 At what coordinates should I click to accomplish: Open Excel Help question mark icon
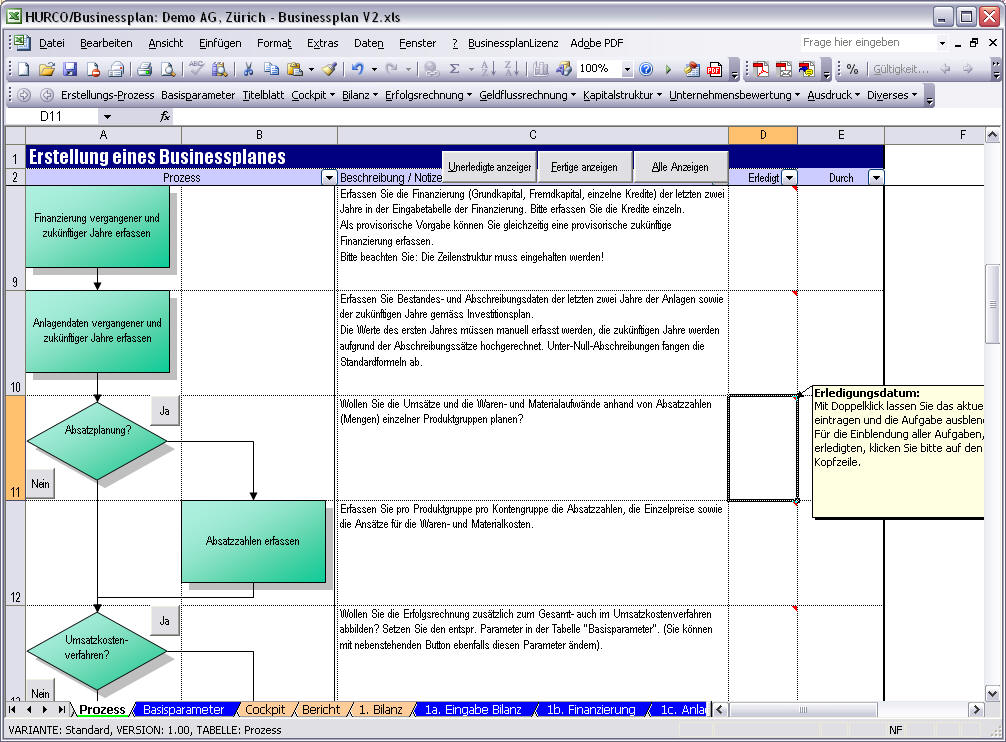point(646,69)
